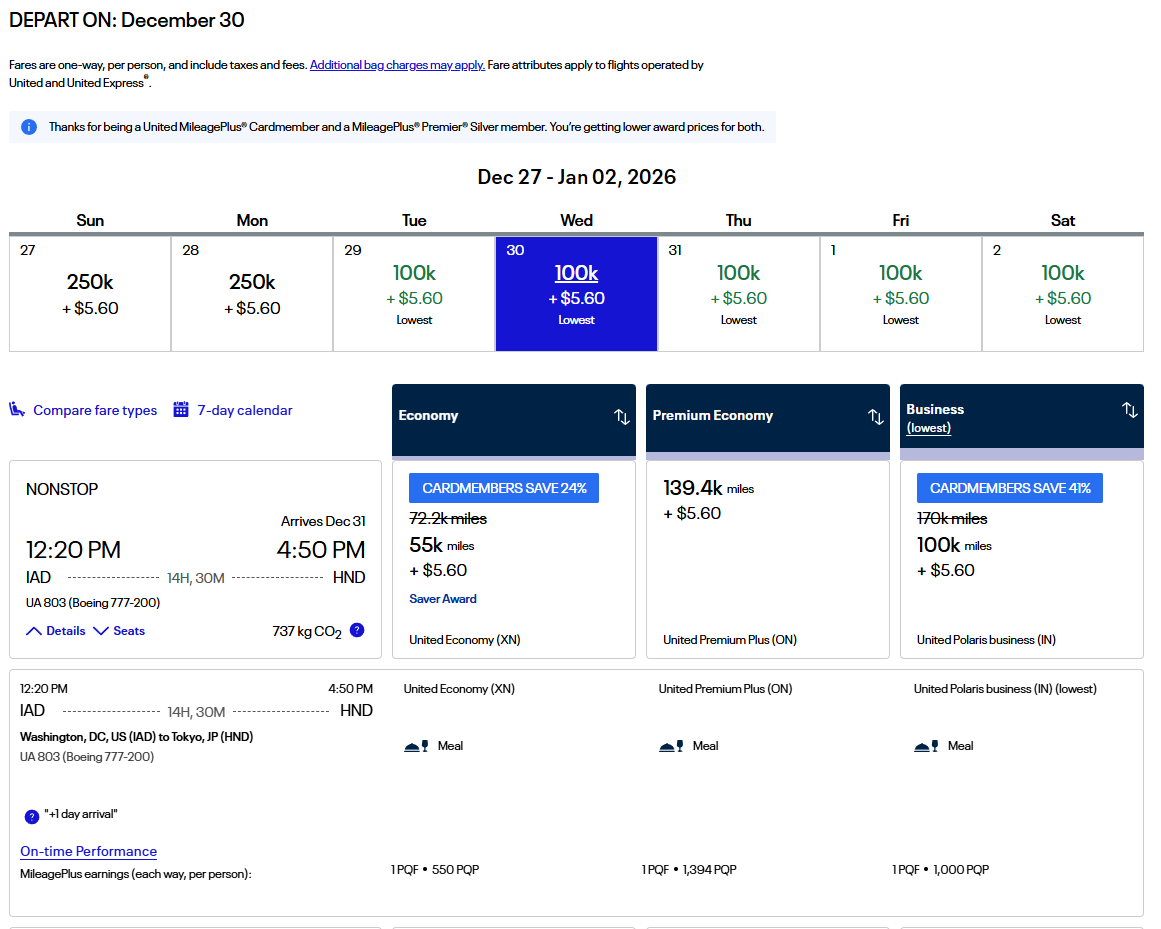Click the struck-through 72.2k miles price

(x=448, y=519)
